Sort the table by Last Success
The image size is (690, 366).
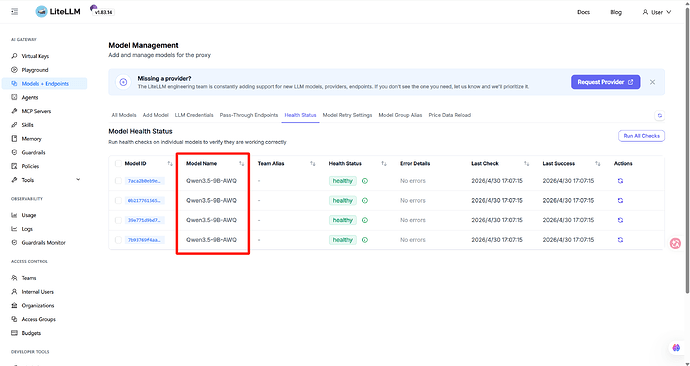598,164
